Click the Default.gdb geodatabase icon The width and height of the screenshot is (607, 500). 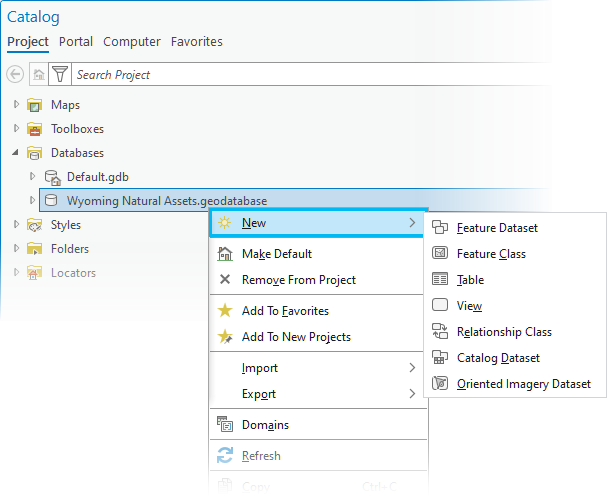[x=52, y=177]
